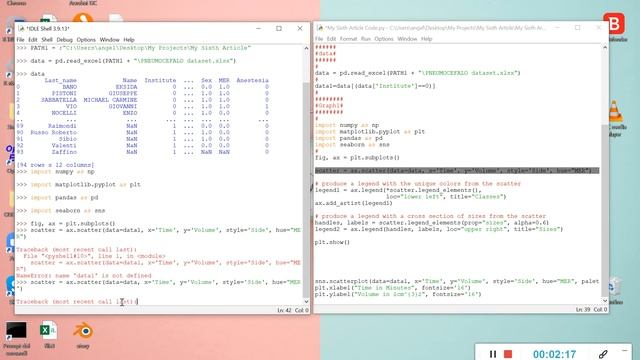
Task: Click code editor scrollbar down arrow
Action: pos(605,300)
